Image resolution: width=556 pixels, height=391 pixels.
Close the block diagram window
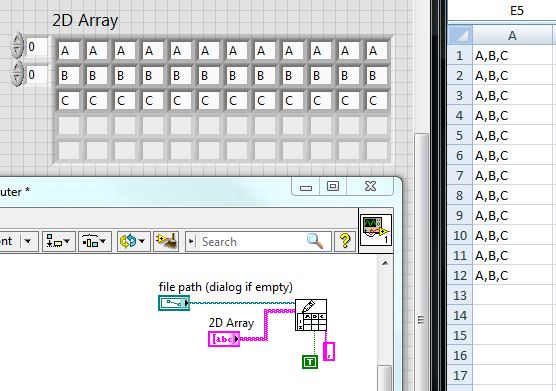pos(370,186)
